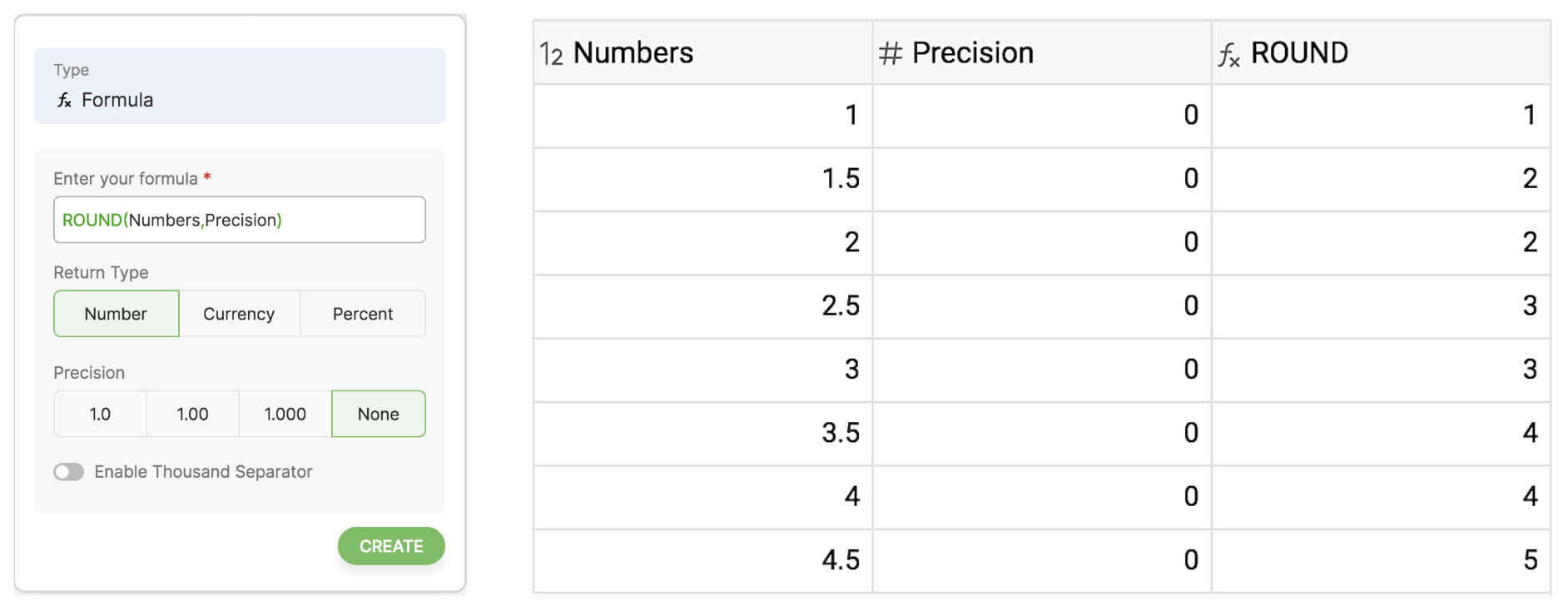Click the hash icon in Precision column header
The height and width of the screenshot is (611, 1568).
[x=890, y=54]
